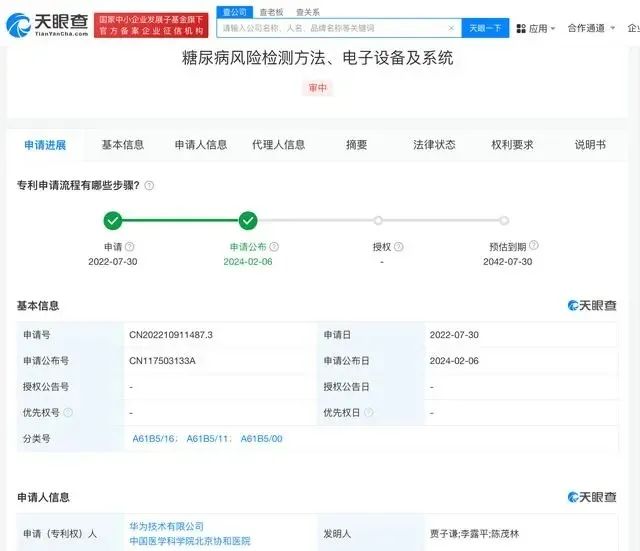The image size is (640, 551).
Task: Switch to the 法律状态 tab
Action: click(x=434, y=145)
